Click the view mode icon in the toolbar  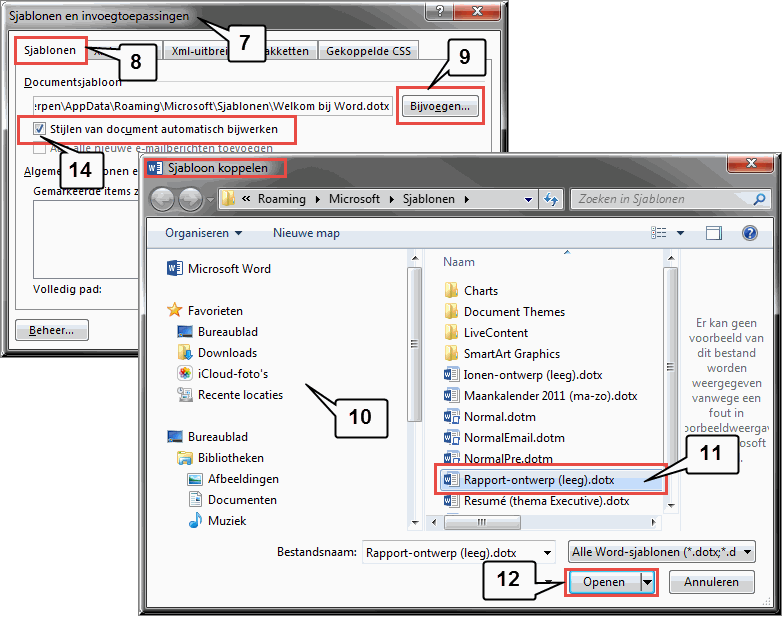tap(658, 232)
